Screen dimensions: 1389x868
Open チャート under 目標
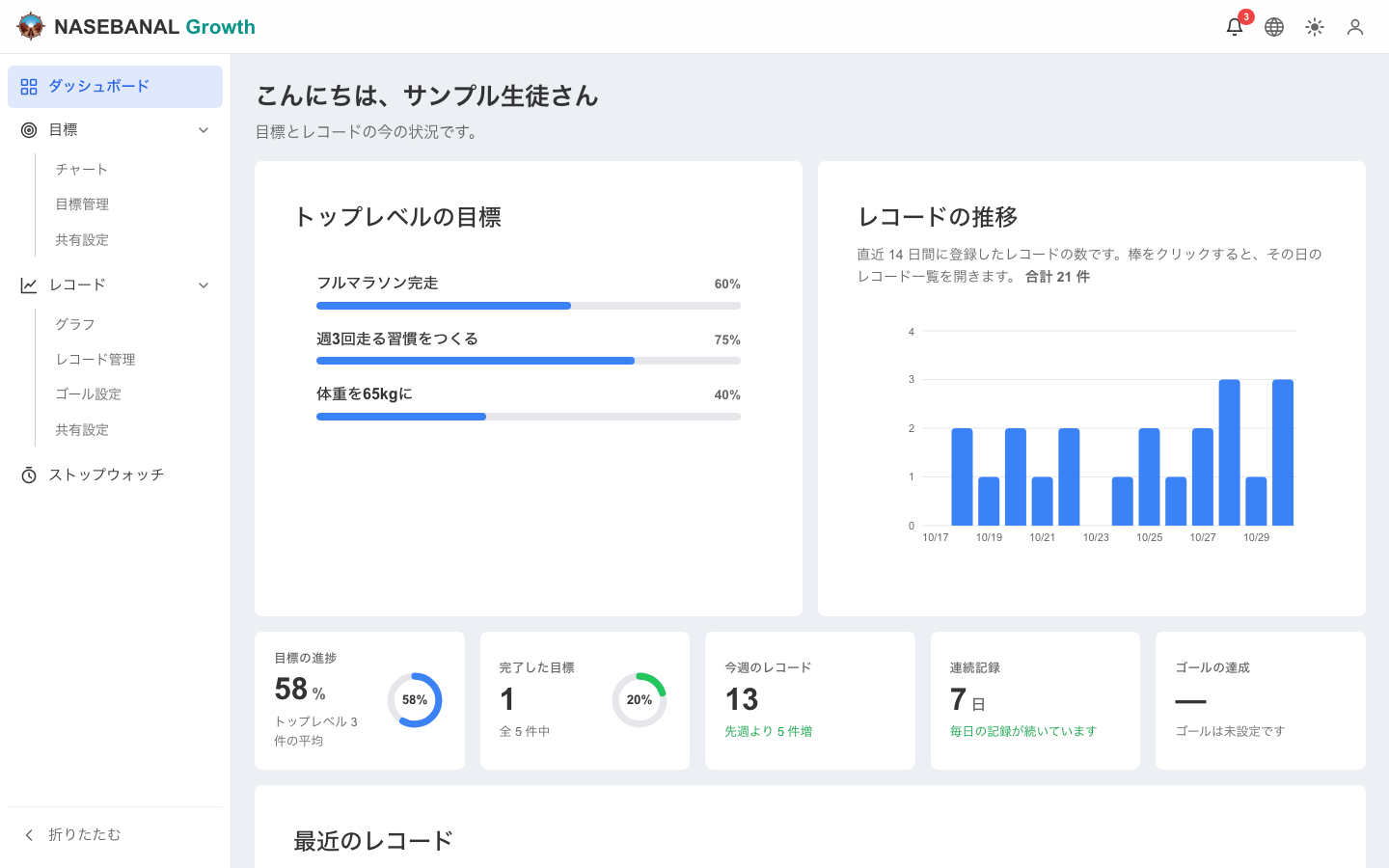click(x=81, y=169)
